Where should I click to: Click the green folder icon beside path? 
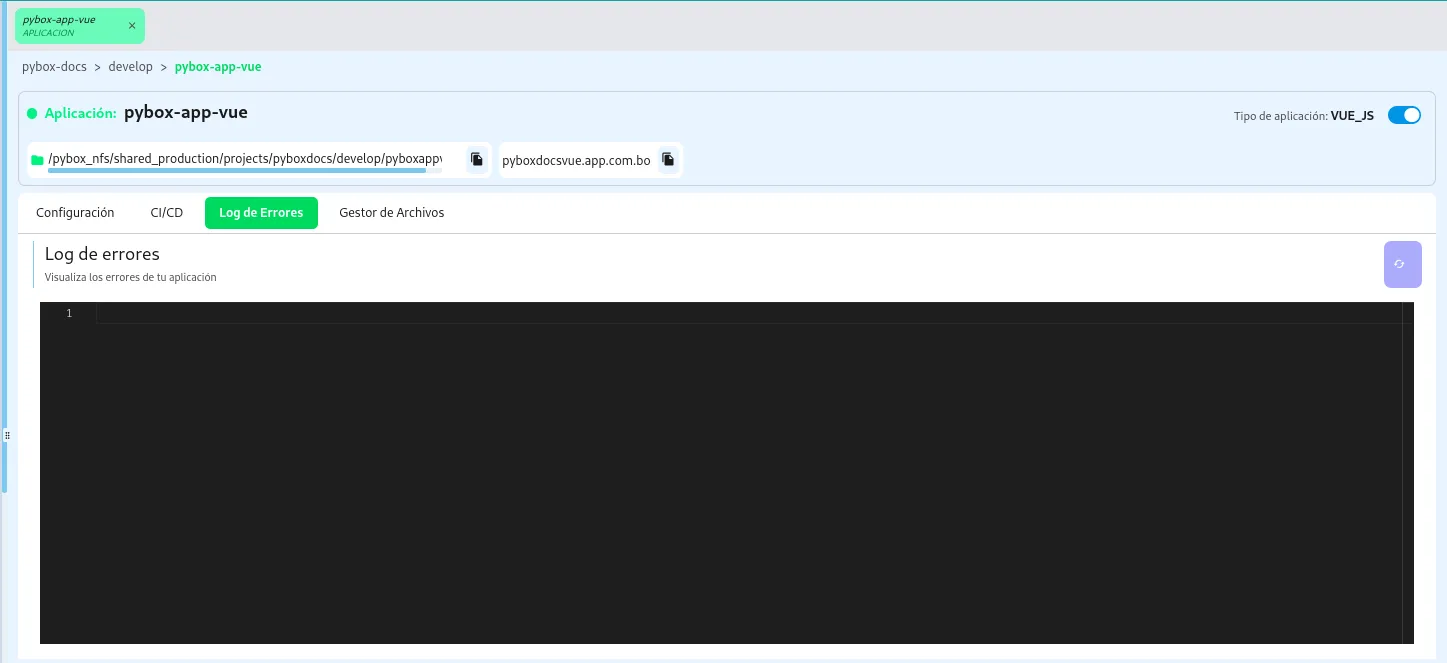point(37,160)
